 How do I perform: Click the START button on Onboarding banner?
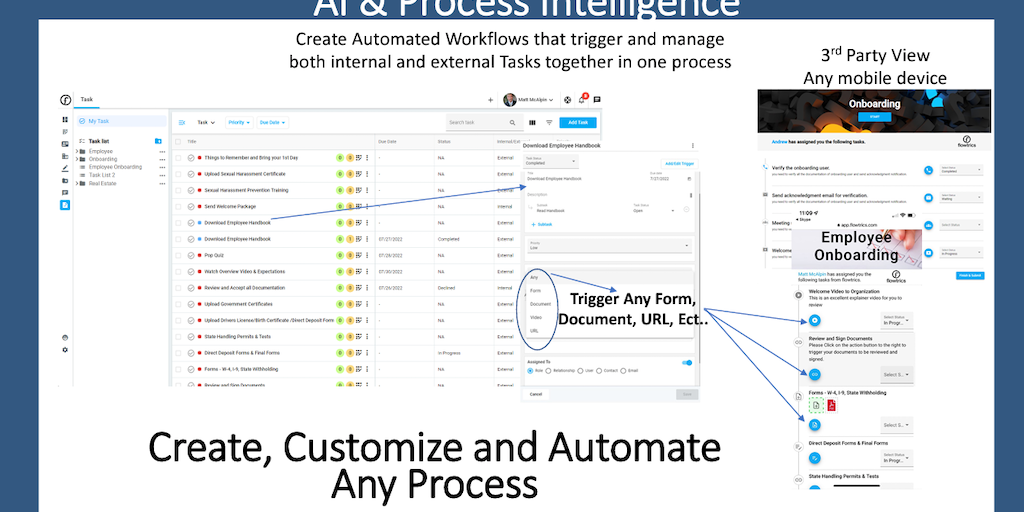point(874,117)
